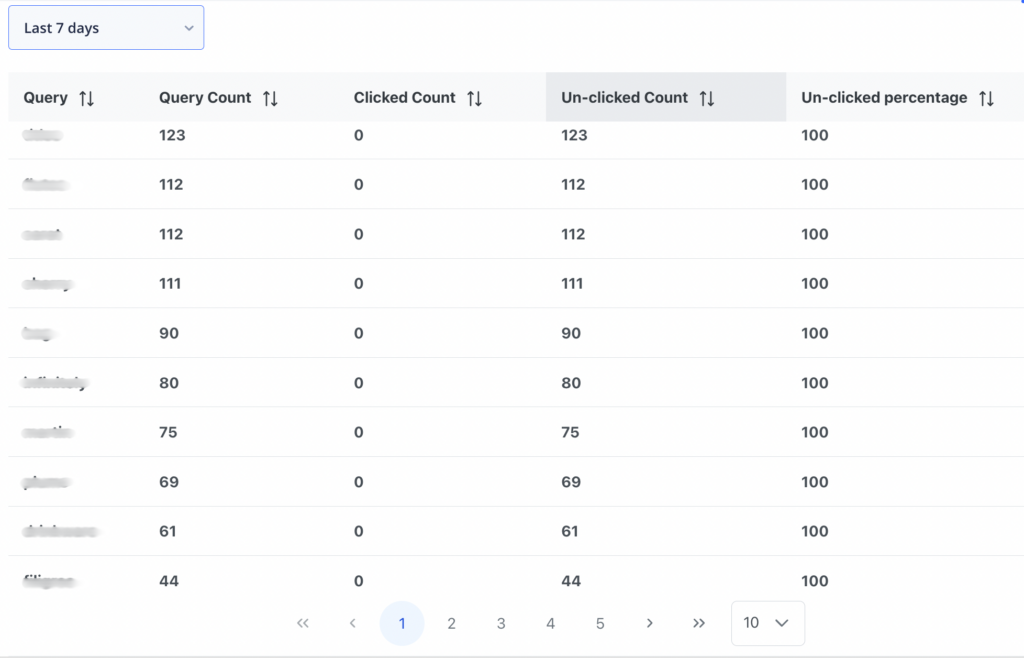
Task: Navigate to page 4
Action: click(550, 623)
